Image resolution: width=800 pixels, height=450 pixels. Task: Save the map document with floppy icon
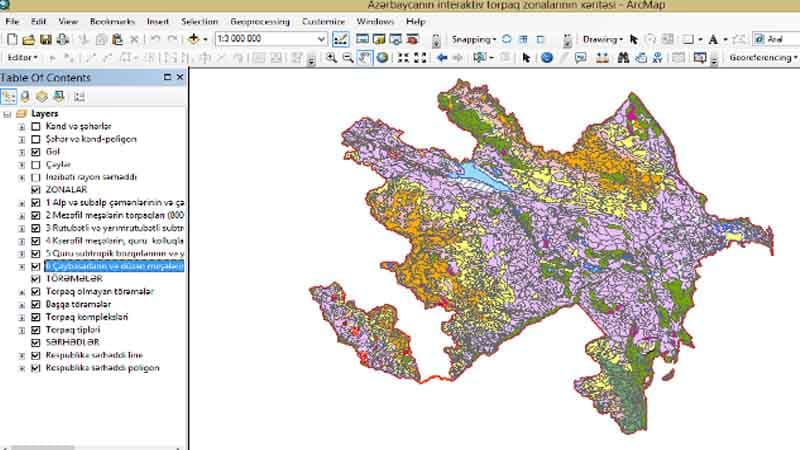tap(46, 39)
